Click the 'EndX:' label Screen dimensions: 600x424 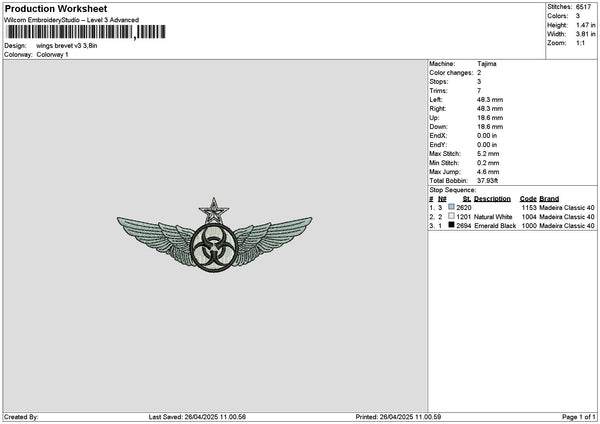438,136
